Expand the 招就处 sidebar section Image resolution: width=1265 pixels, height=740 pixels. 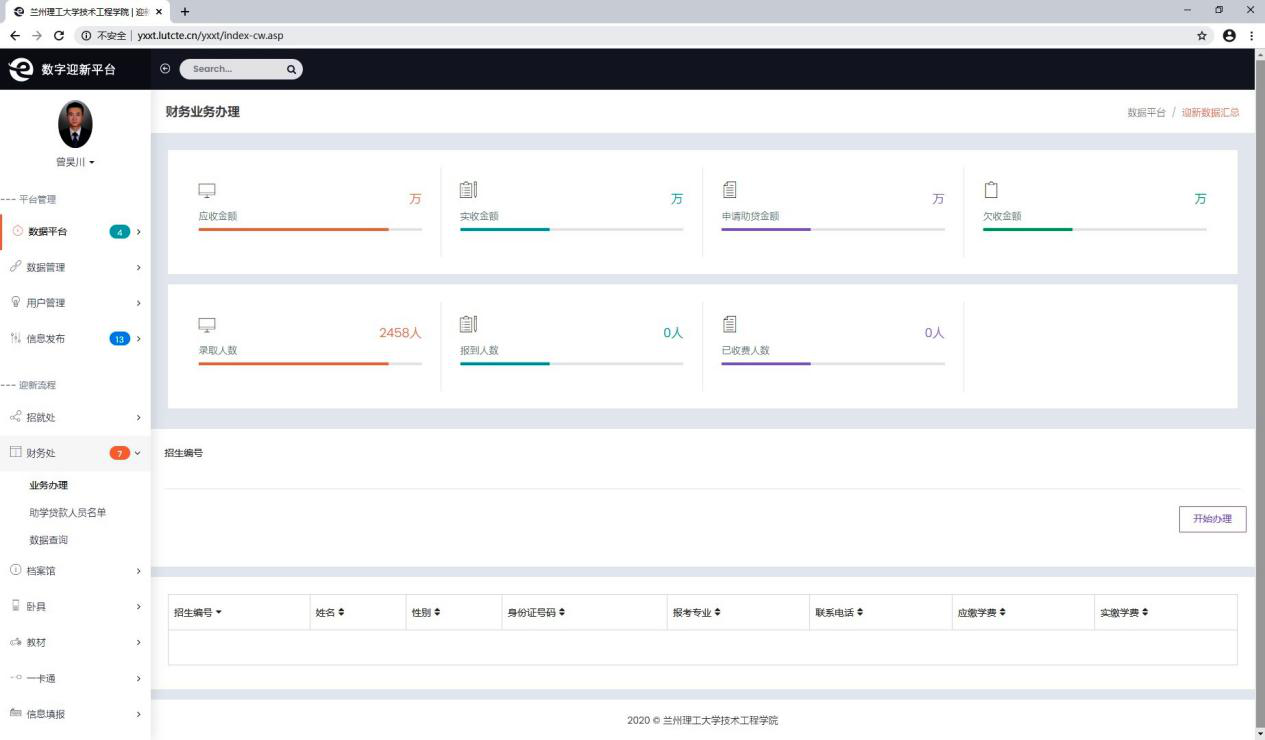75,417
